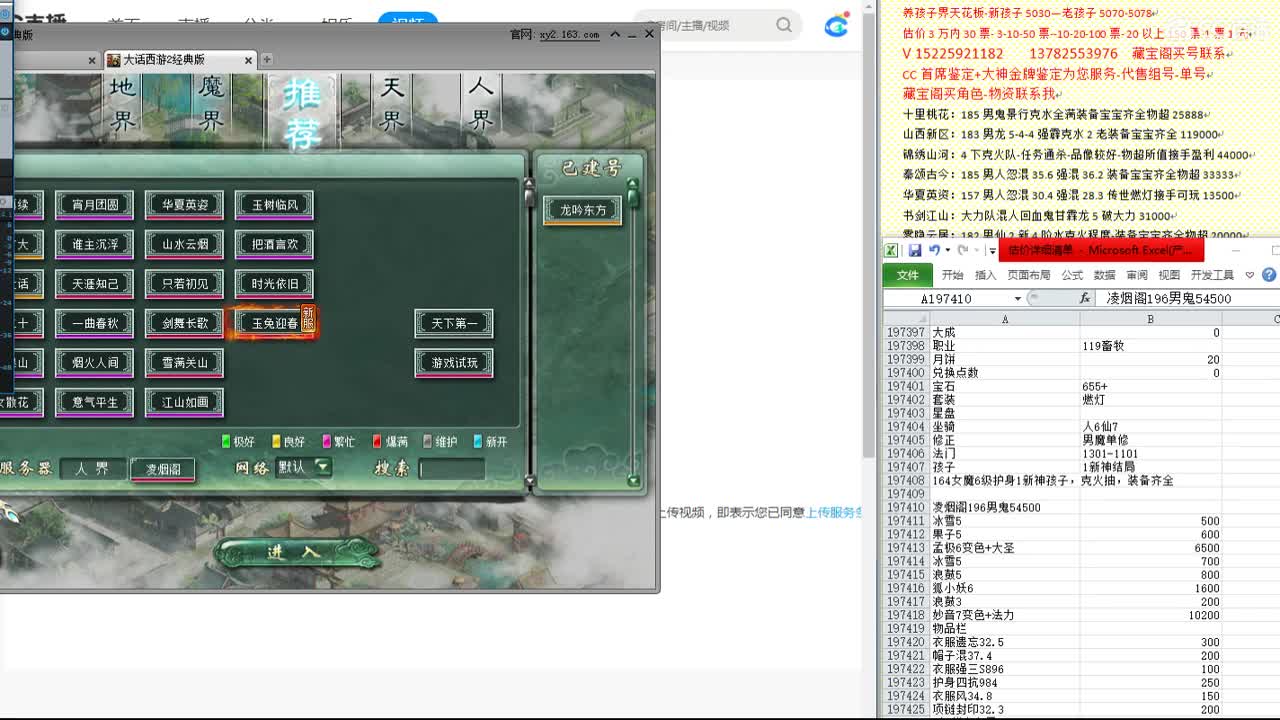The width and height of the screenshot is (1280, 720).
Task: Switch to the 审阅 ribbon tab
Action: click(x=1137, y=275)
